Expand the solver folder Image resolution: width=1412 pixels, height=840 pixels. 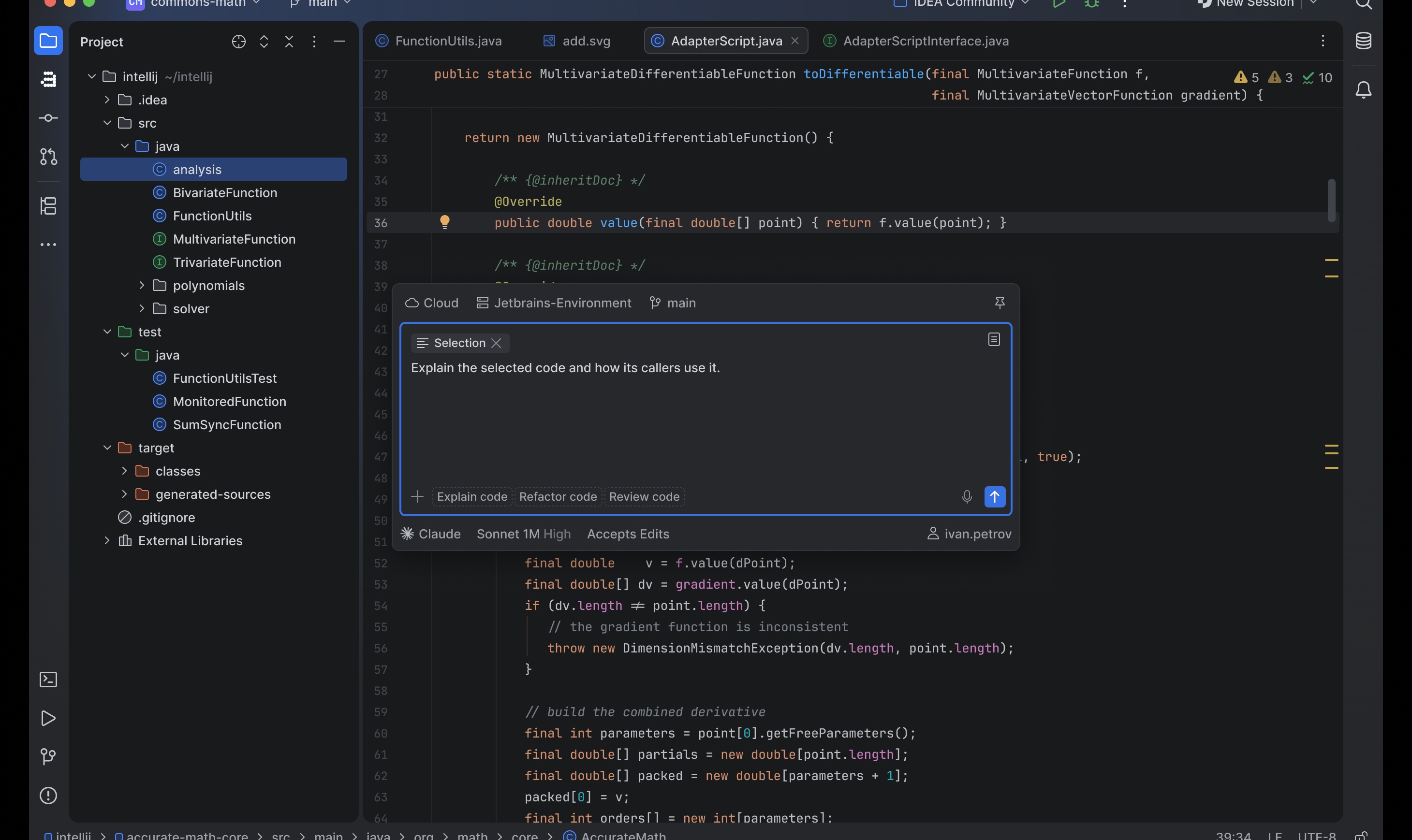[x=142, y=308]
